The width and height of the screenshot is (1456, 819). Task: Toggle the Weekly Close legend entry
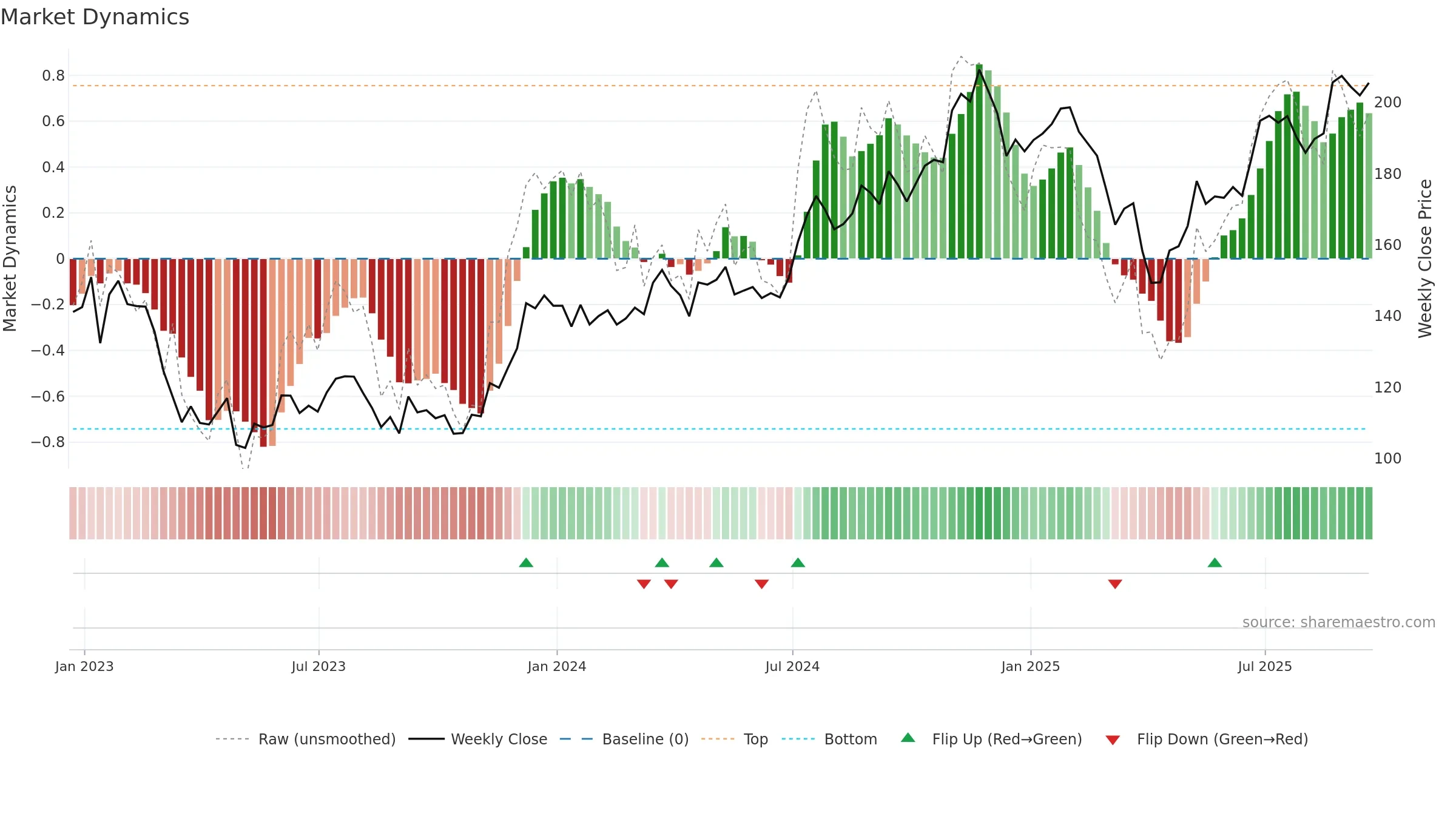coord(477,739)
